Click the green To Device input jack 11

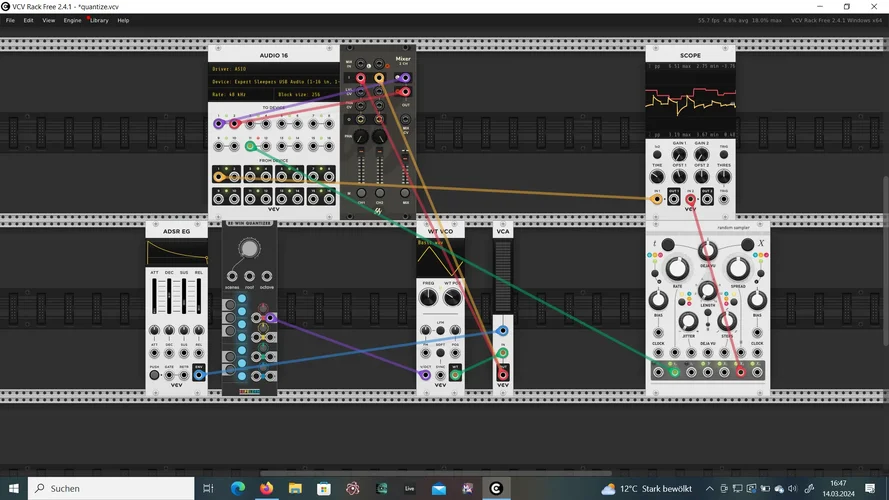pyautogui.click(x=250, y=146)
